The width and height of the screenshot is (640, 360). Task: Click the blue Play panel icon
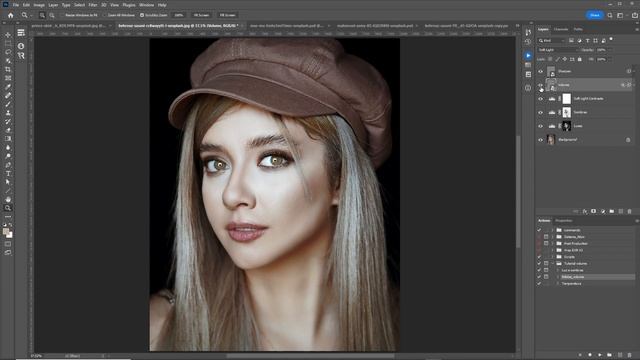click(x=528, y=55)
